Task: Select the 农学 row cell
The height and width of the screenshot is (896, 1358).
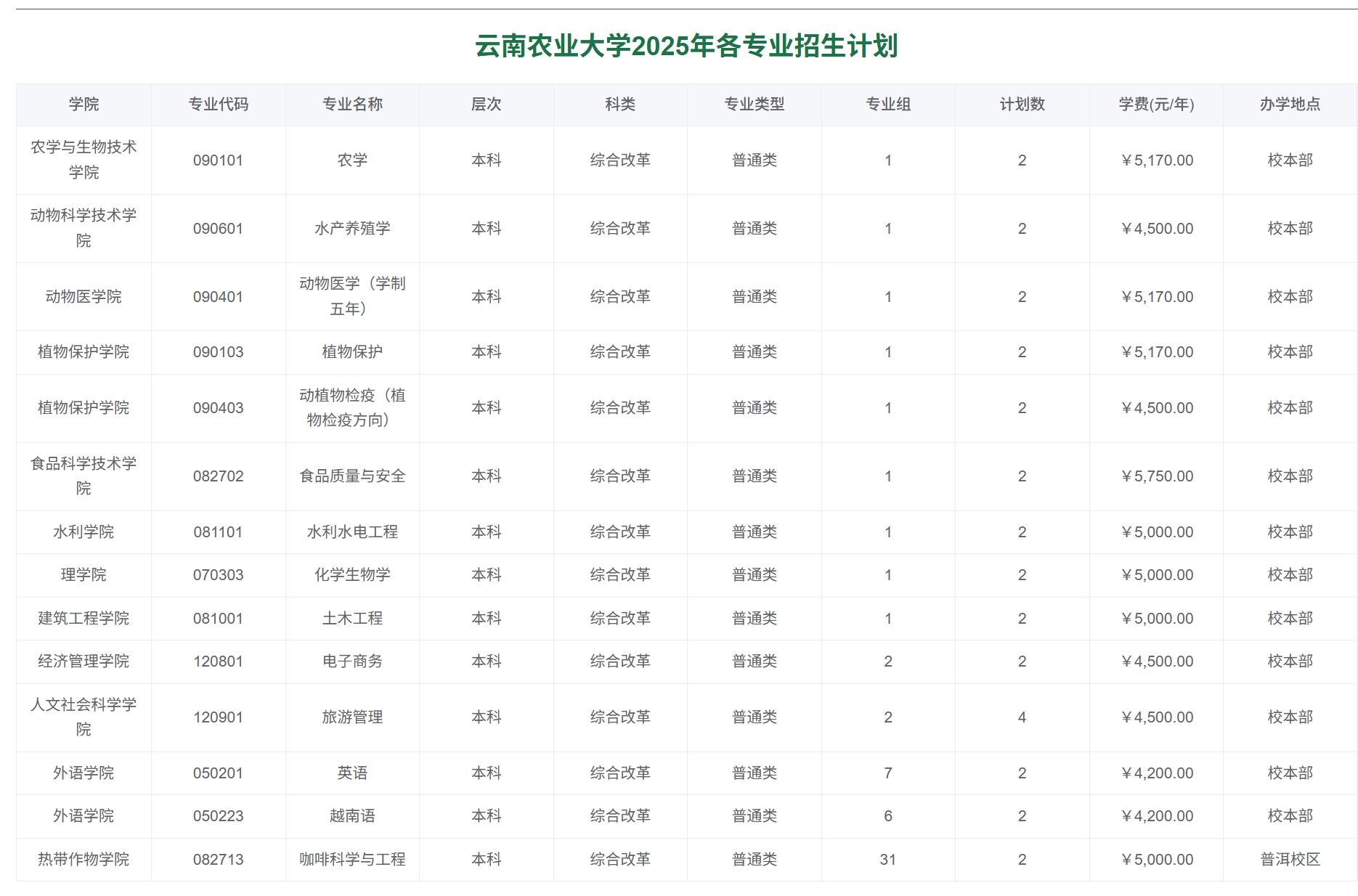Action: tap(353, 160)
